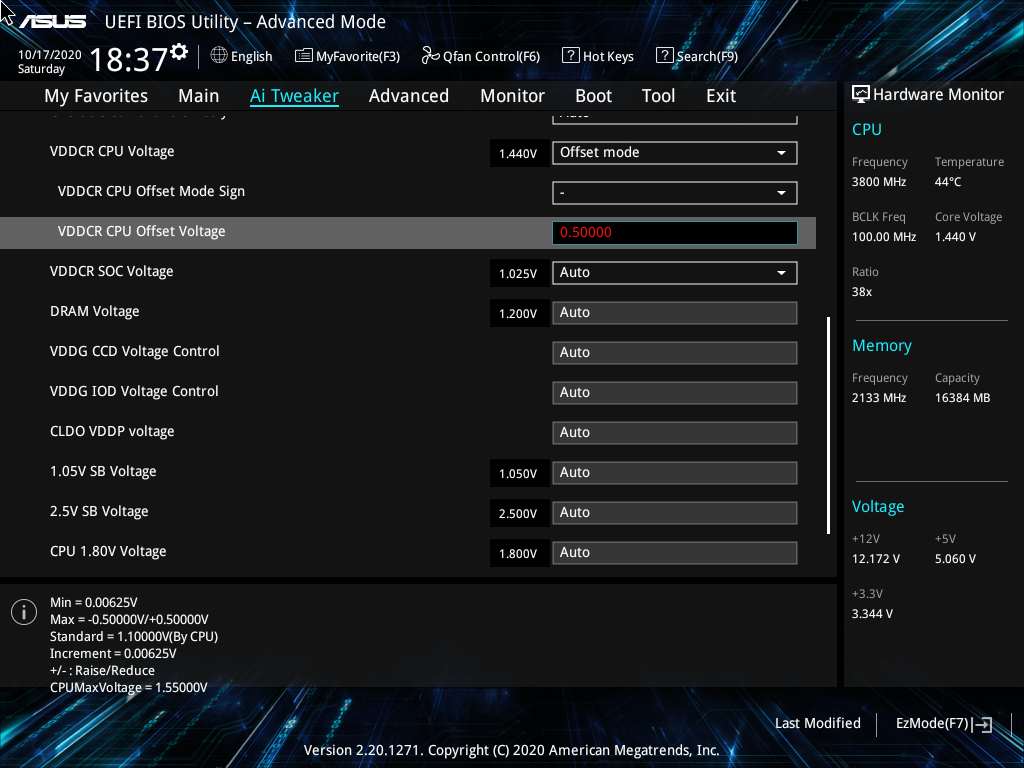Click 2.5V SB Voltage Auto field
The image size is (1024, 768).
[x=675, y=513]
